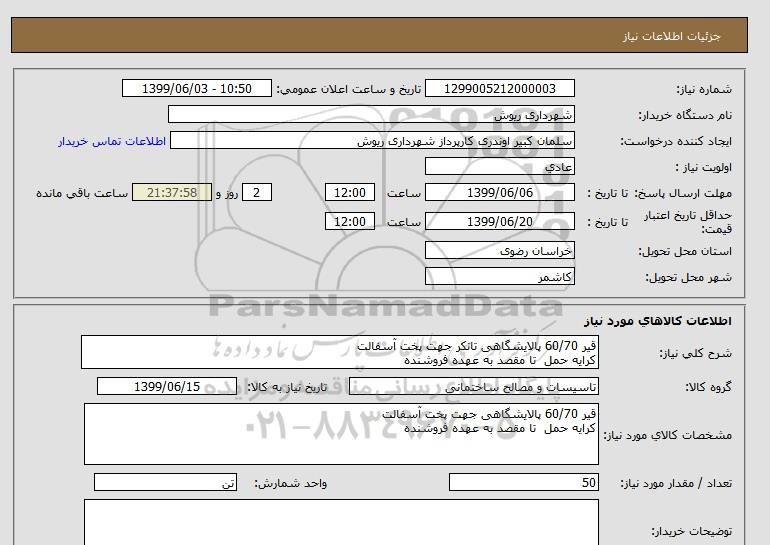Screen dimensions: 770x545
Task: Click the استان محل تحویل label
Action: point(685,251)
